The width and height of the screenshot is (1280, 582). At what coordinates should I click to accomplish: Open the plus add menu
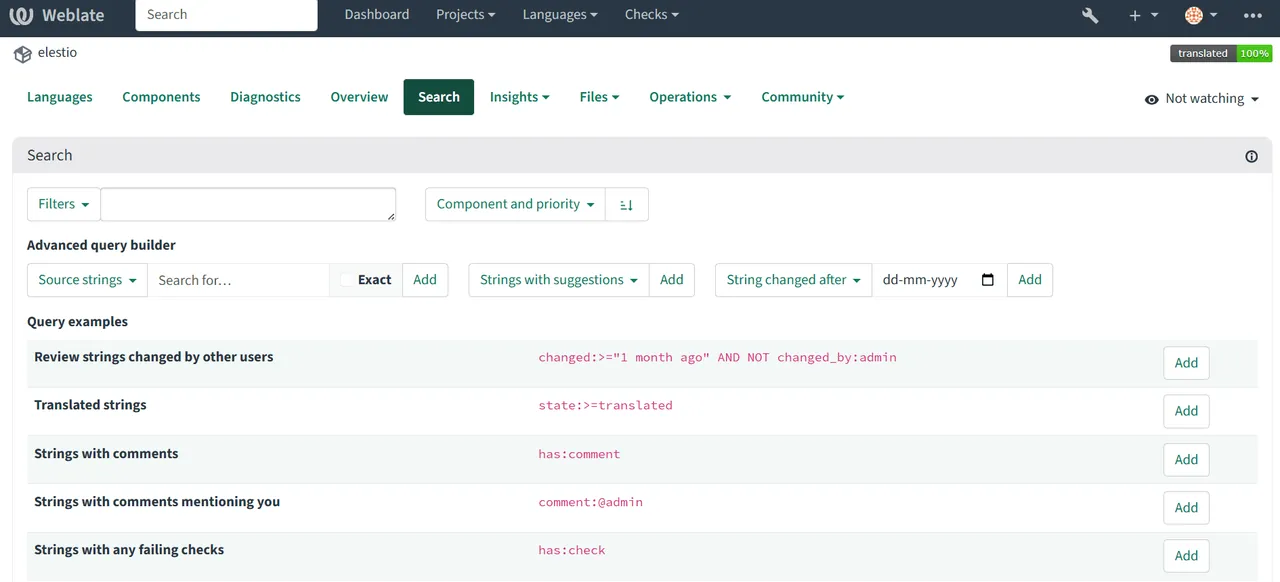[1143, 15]
